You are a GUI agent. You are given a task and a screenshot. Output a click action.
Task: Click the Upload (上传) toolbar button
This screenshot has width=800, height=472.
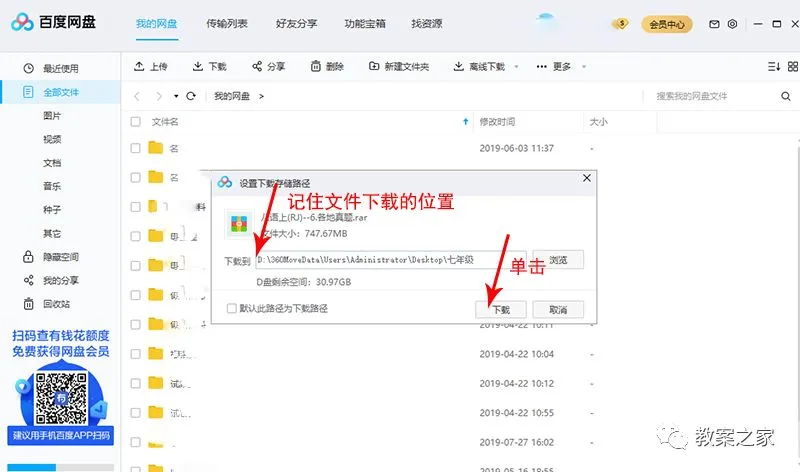point(151,66)
